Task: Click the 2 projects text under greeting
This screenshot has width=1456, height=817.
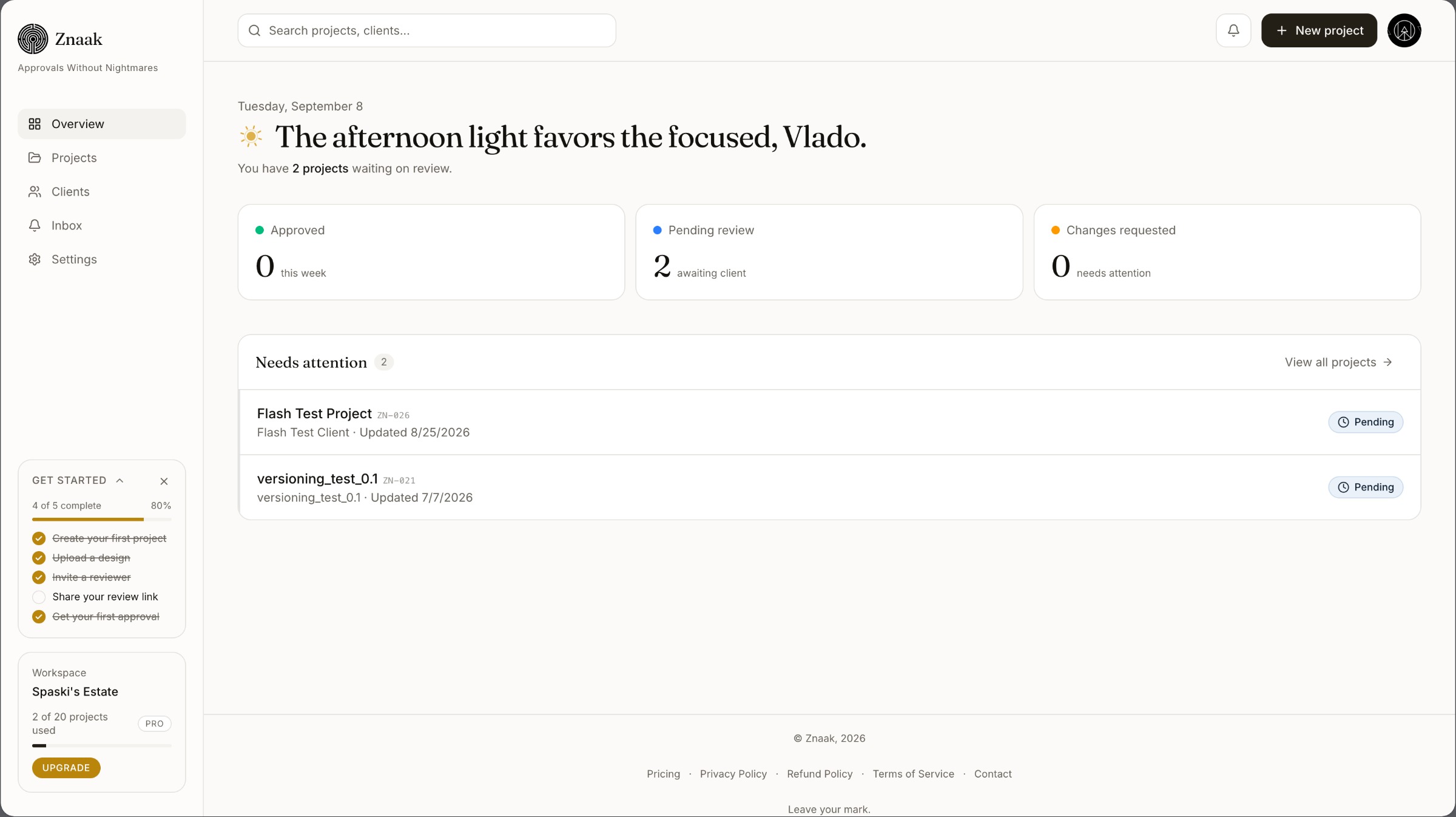Action: 320,169
